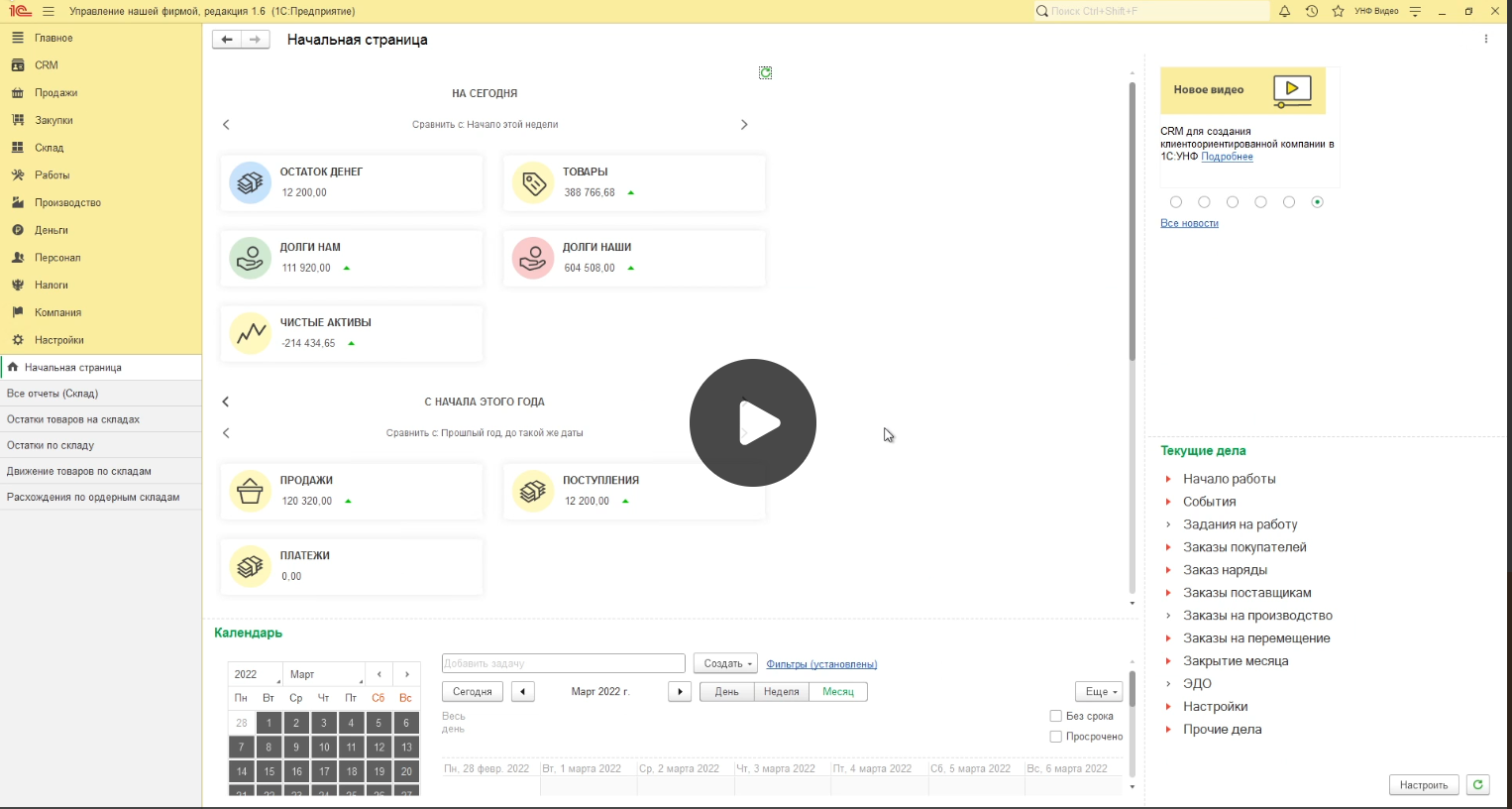Screen dimensions: 1512x809
Task: Click the Новое видео banner thumbnail
Action: click(1242, 90)
